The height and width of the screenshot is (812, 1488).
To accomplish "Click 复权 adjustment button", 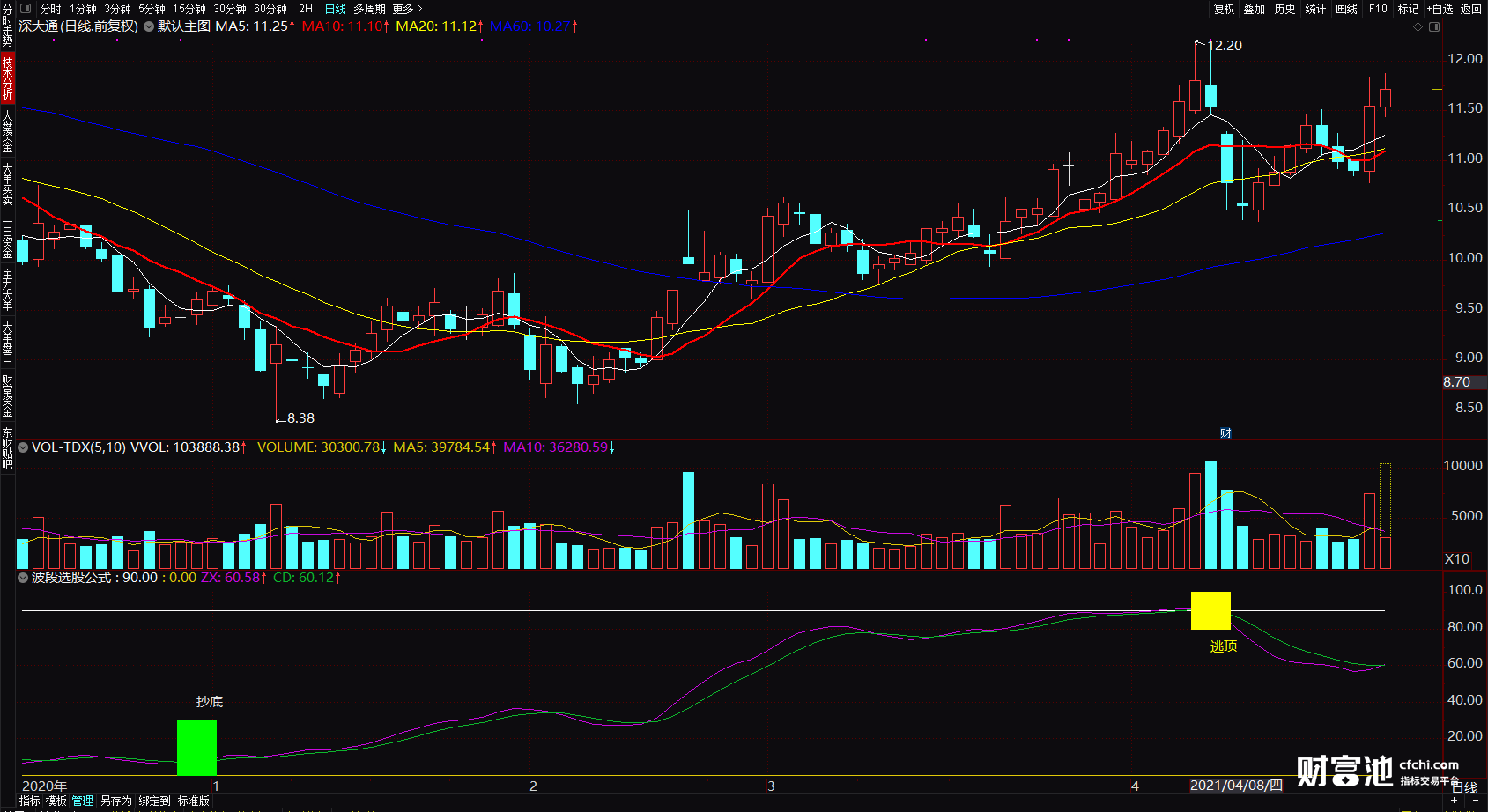I will pos(1224,9).
